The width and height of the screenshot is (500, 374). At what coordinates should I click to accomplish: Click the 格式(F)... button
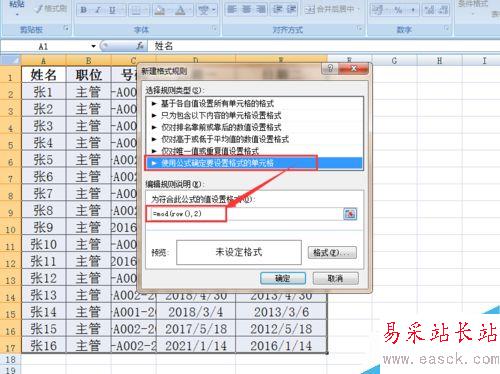click(x=332, y=253)
